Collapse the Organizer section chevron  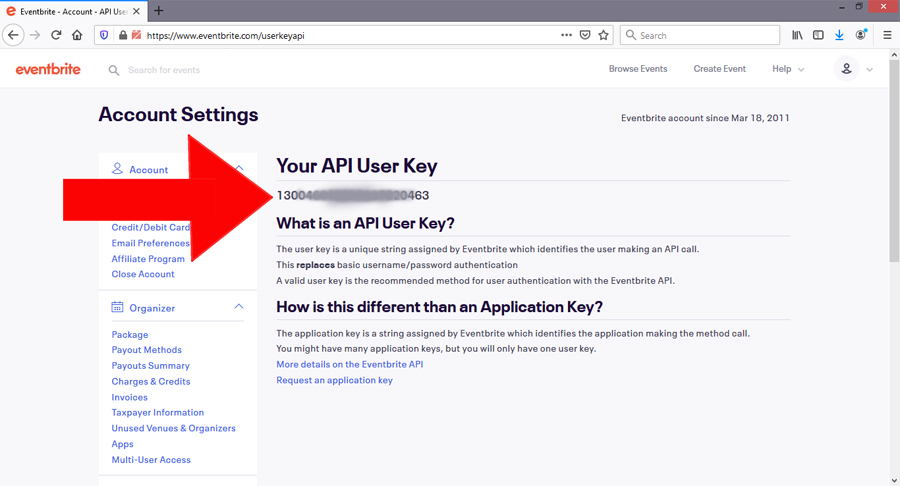point(239,307)
